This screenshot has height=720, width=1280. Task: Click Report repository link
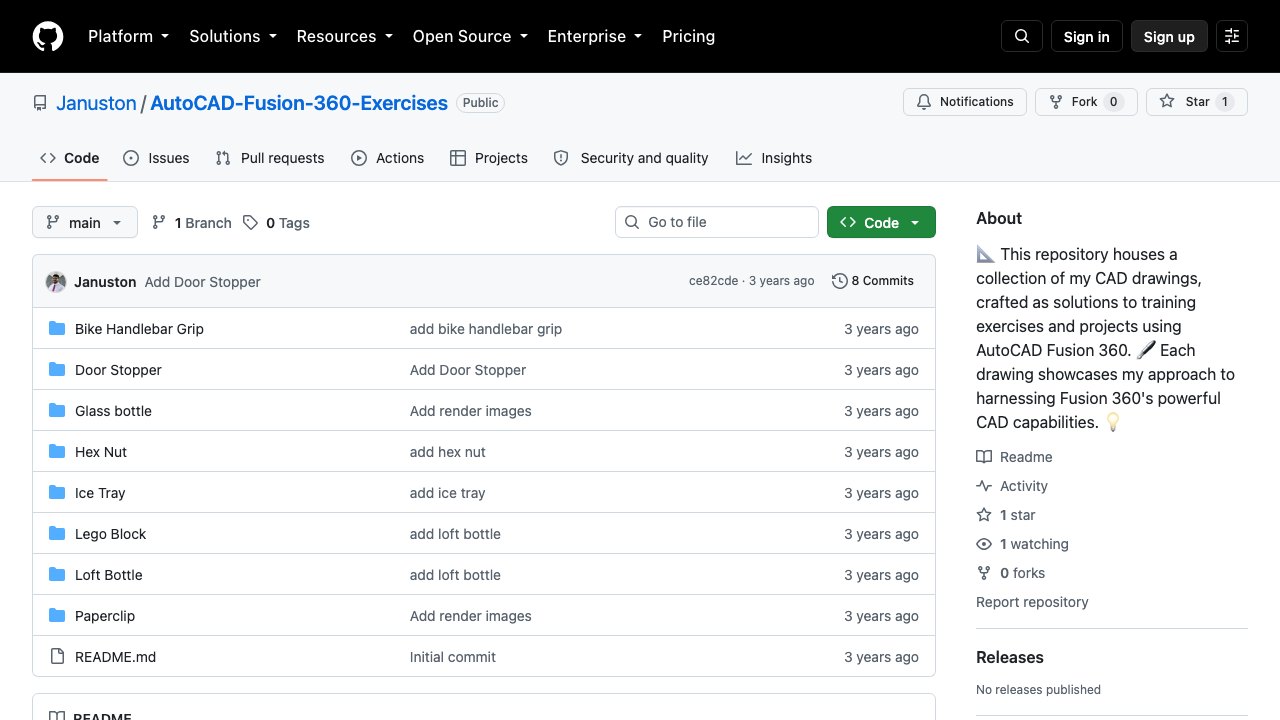(x=1032, y=602)
